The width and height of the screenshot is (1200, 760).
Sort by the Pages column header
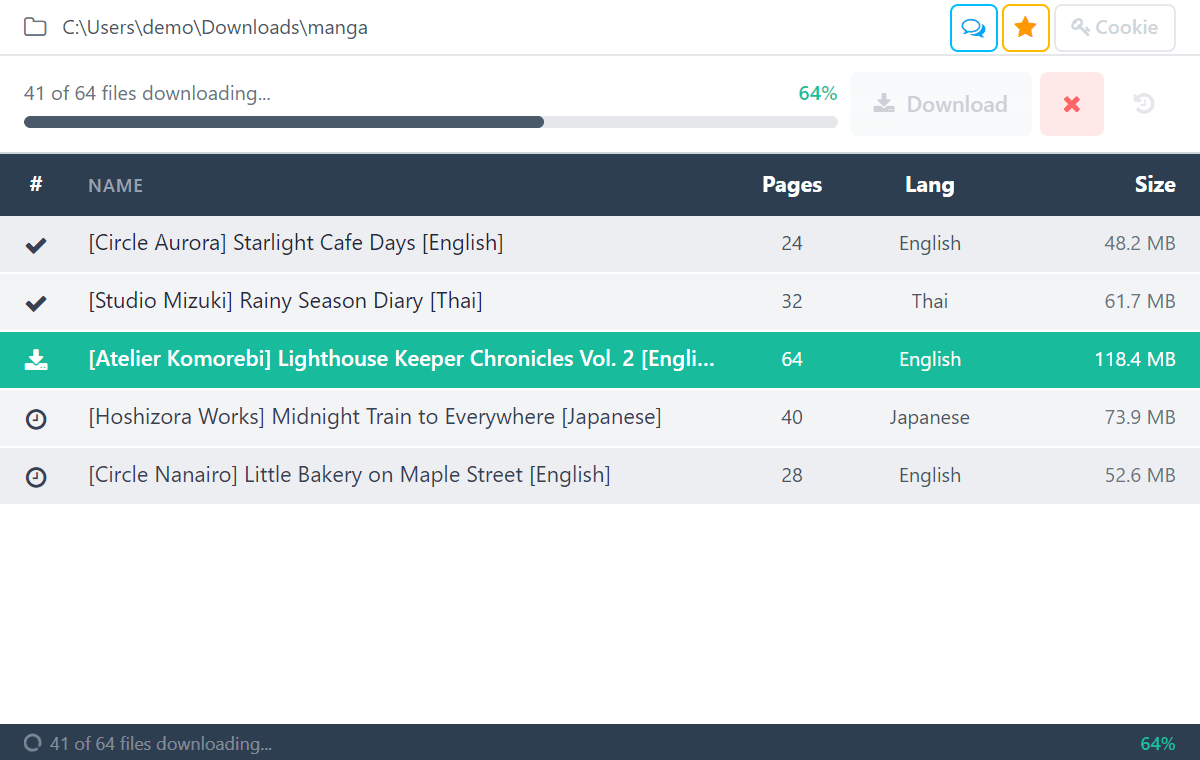tap(792, 184)
